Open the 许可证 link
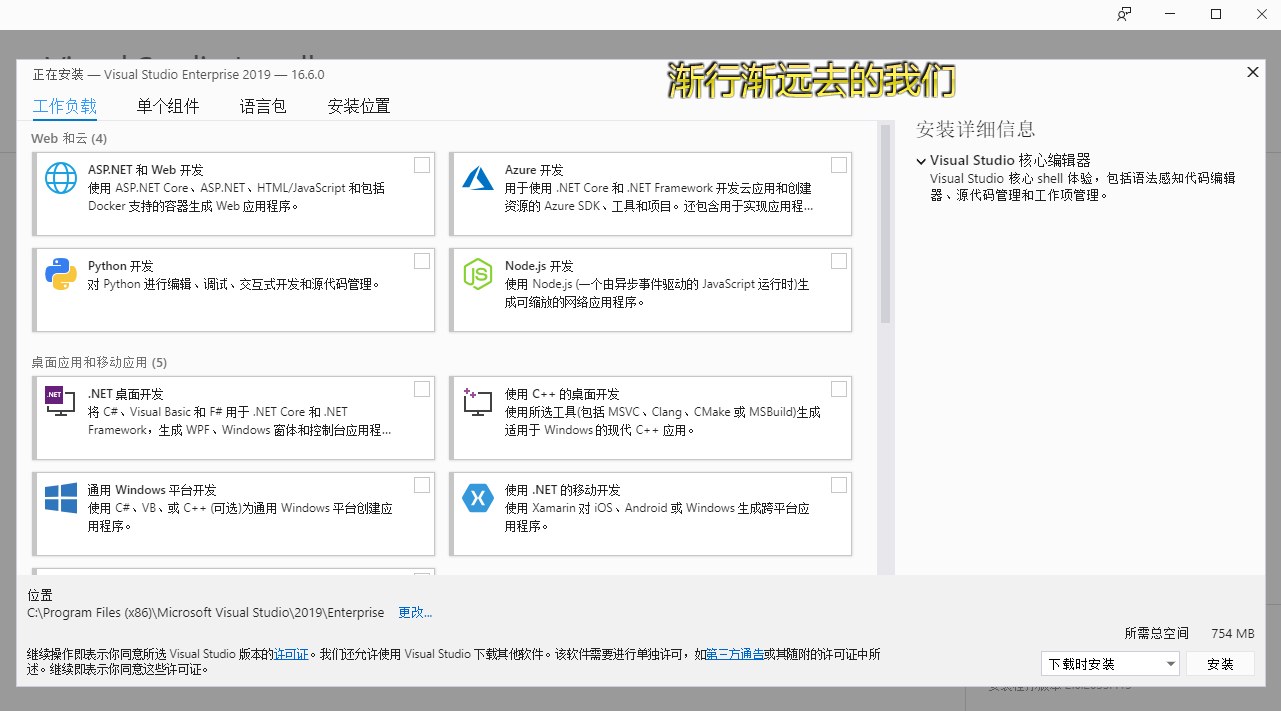 (x=291, y=654)
